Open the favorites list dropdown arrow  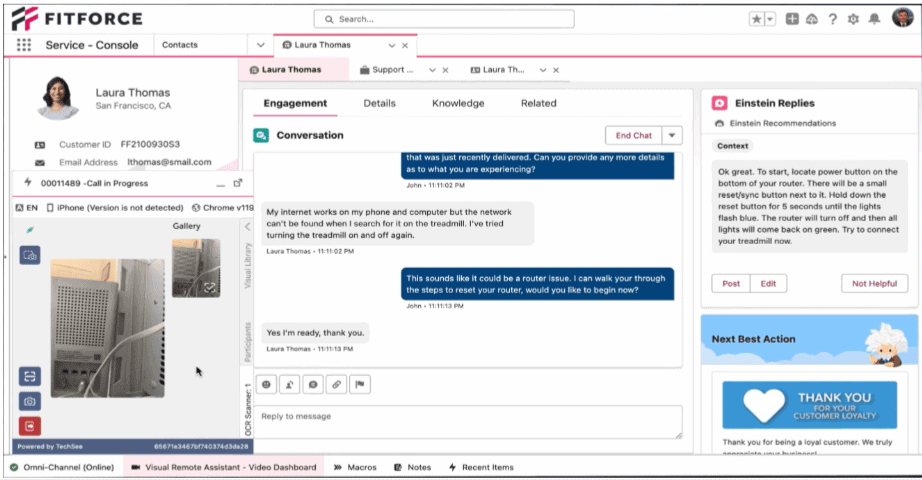770,19
